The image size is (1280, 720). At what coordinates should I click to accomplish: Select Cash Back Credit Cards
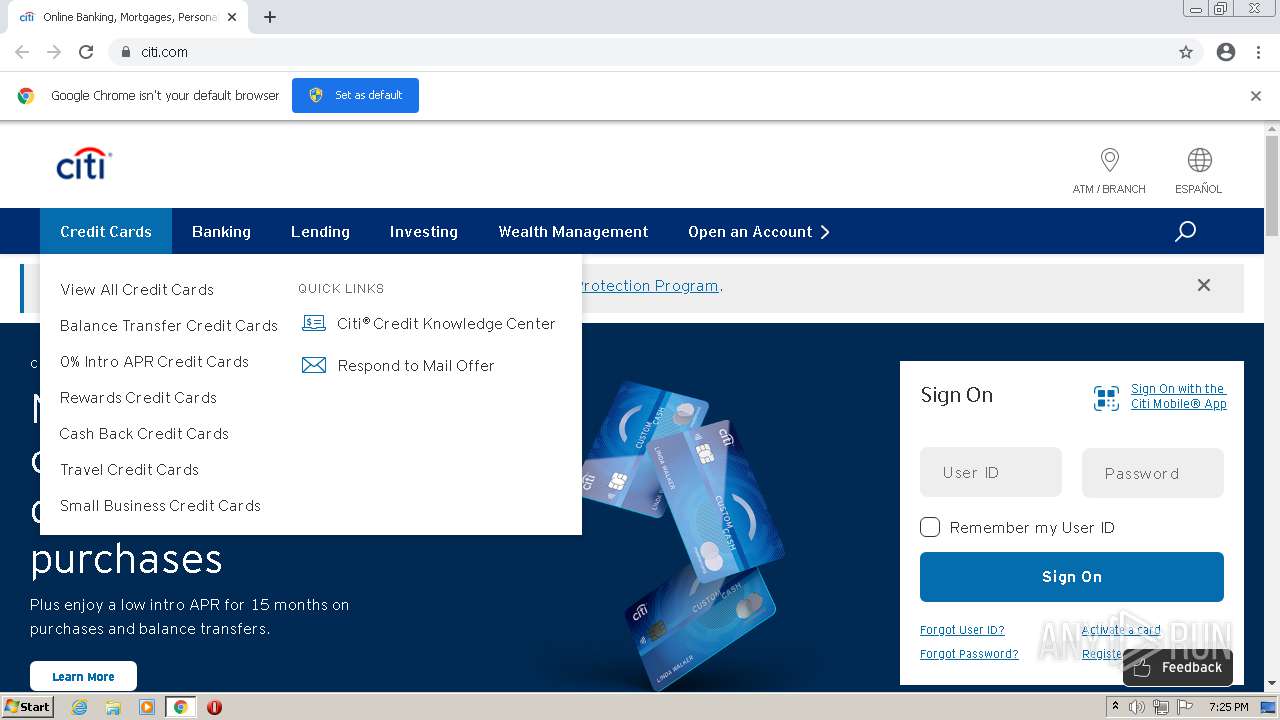pos(144,433)
